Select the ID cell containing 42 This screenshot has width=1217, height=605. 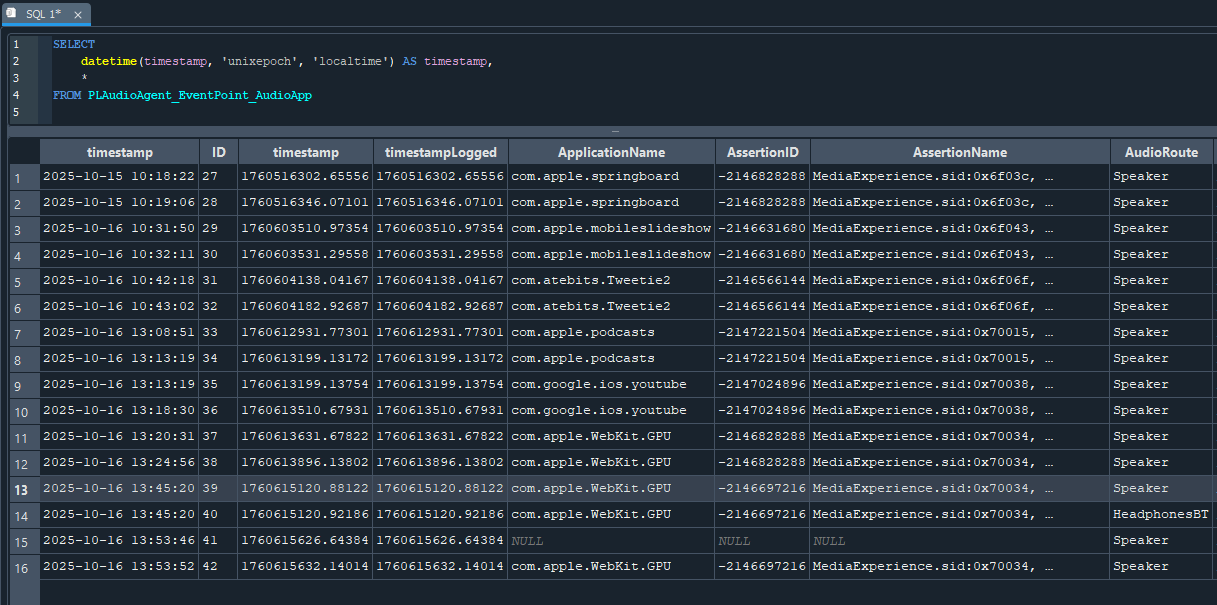219,567
